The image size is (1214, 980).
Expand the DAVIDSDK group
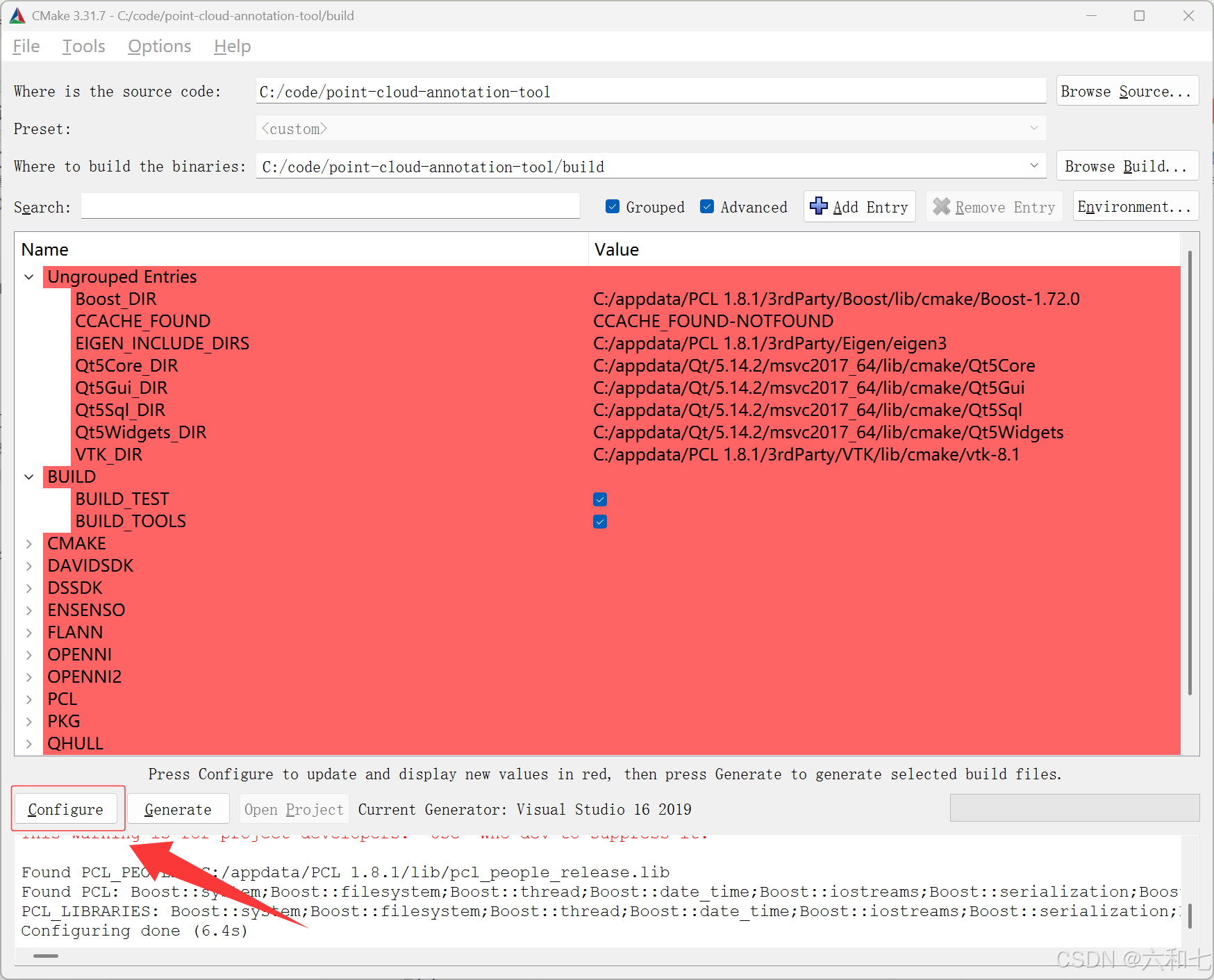pyautogui.click(x=29, y=566)
